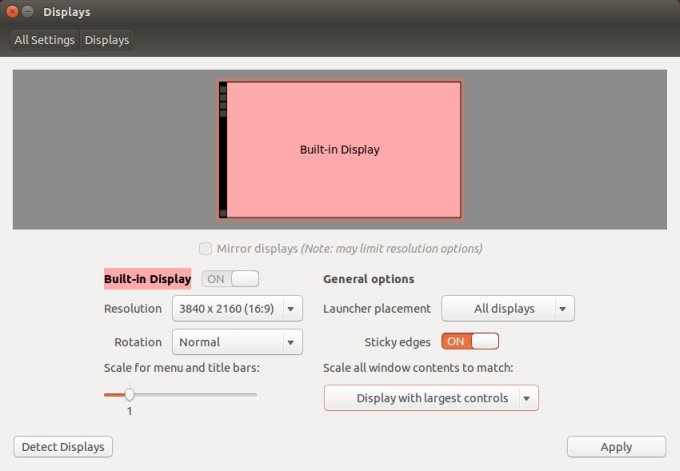Click the Resolution dropdown arrow
This screenshot has width=680, height=471.
(x=291, y=309)
